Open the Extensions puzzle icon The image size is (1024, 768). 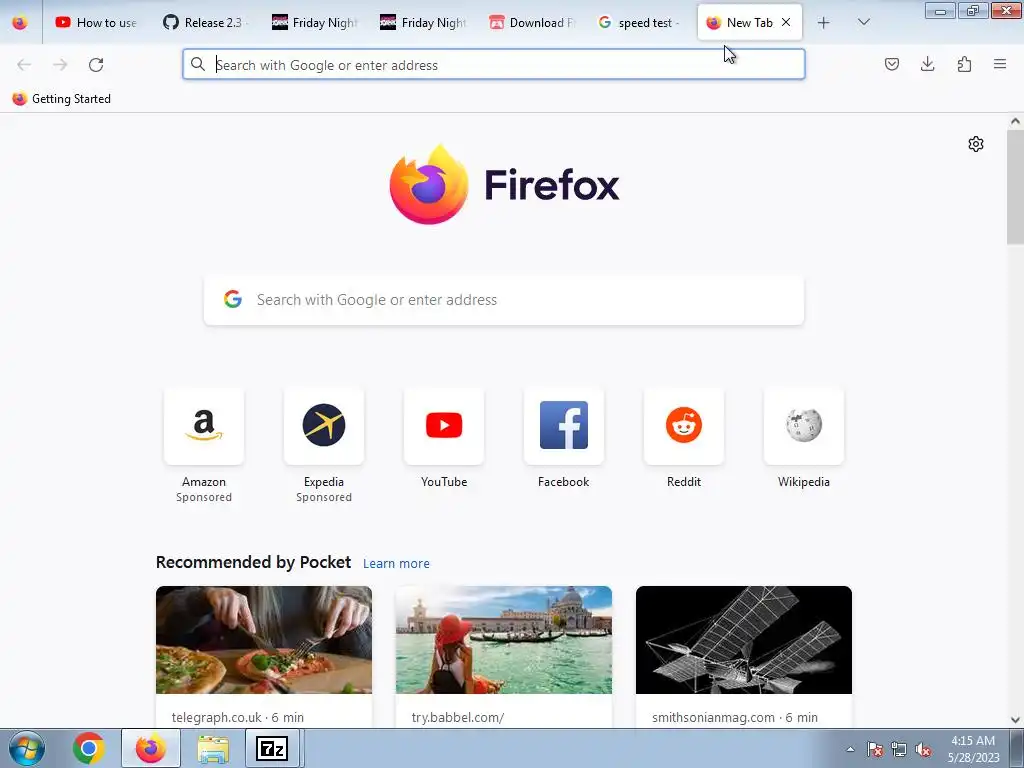point(964,65)
